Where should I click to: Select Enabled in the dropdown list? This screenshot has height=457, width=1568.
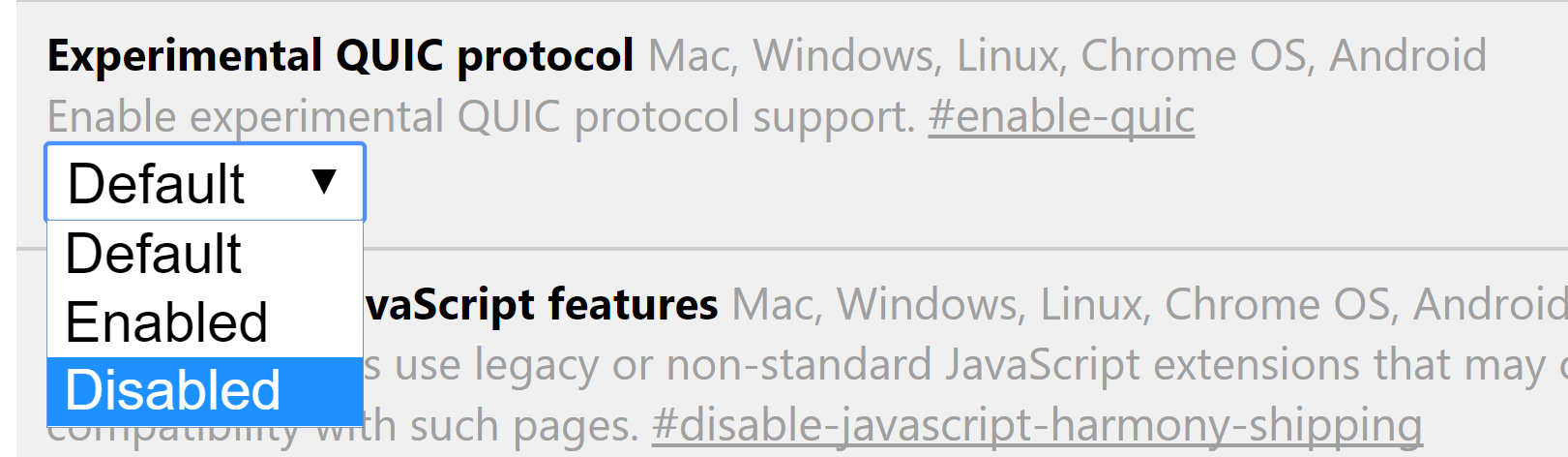click(x=205, y=322)
